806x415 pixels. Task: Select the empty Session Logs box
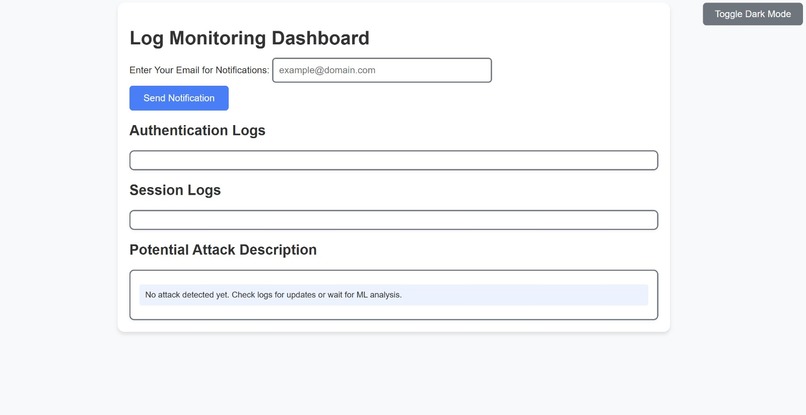coord(394,220)
